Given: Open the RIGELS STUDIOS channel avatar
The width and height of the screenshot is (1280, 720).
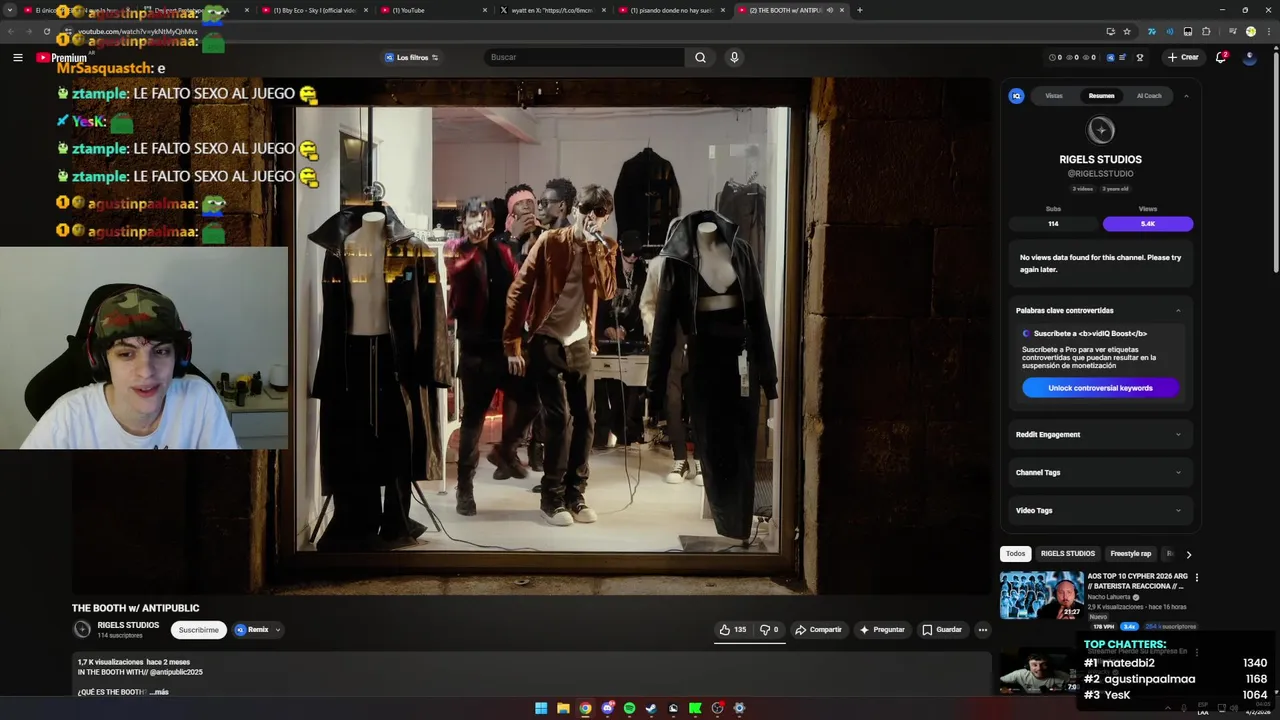Looking at the screenshot, I should click(82, 629).
